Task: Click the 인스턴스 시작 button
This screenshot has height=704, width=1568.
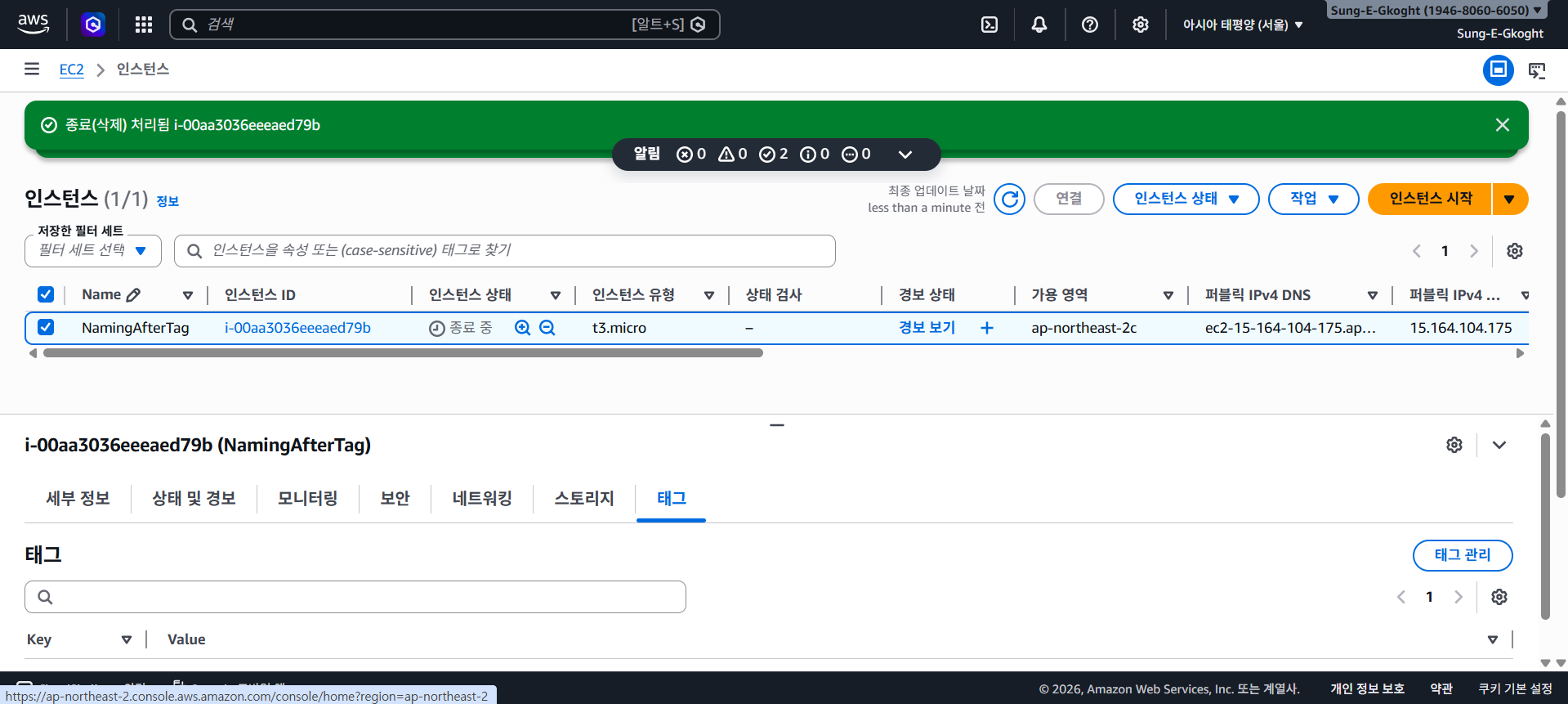Action: coord(1430,199)
